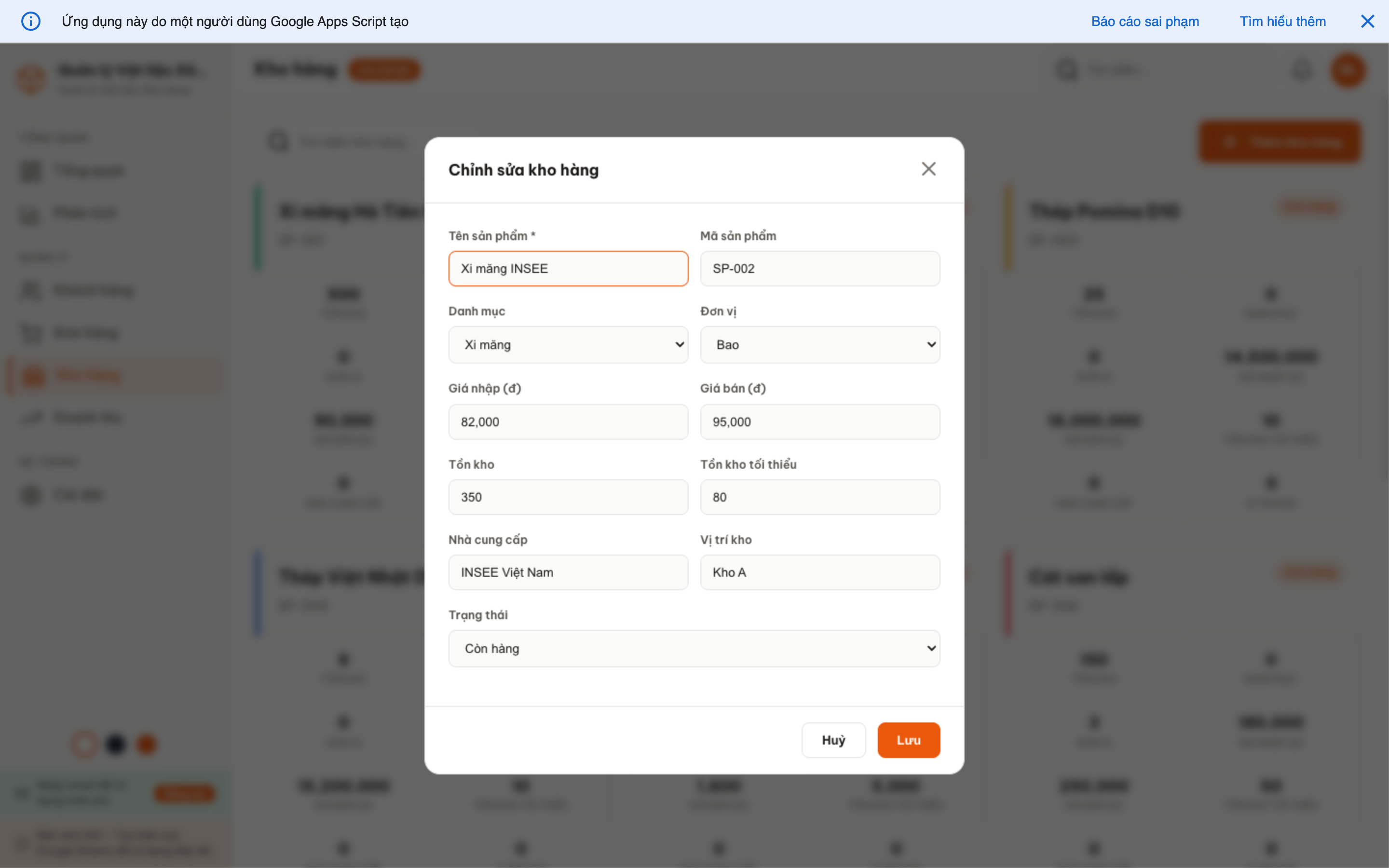1389x868 pixels.
Task: Click the blurred notification bell icon
Action: click(x=1302, y=70)
